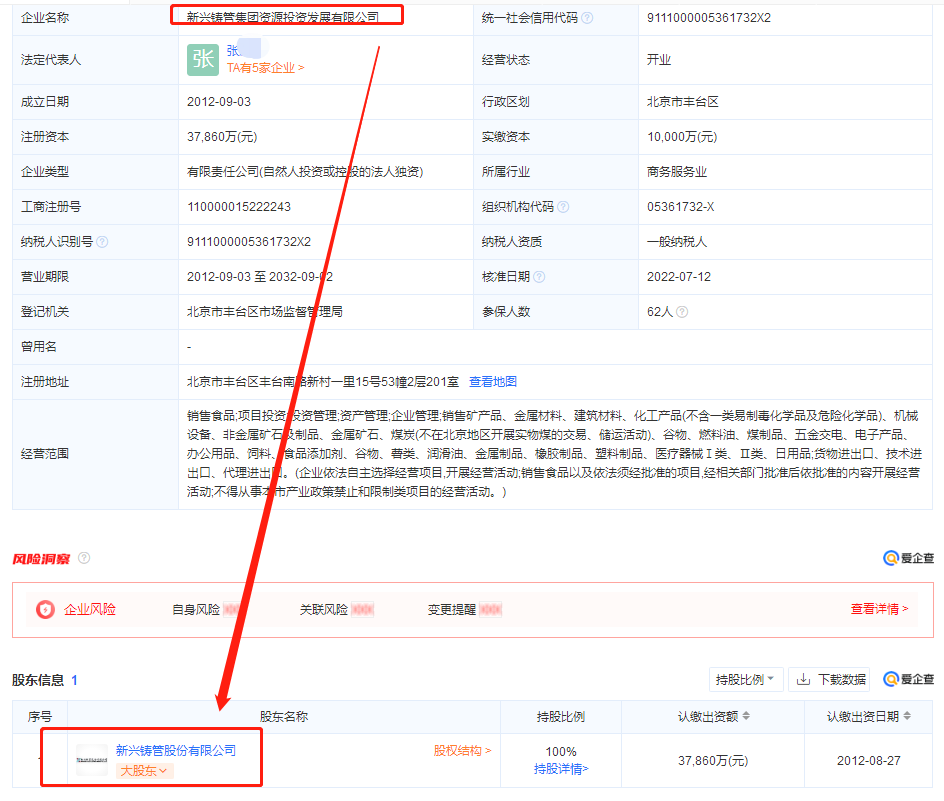
Task: Click the 持股比例 column header
Action: coord(561,717)
